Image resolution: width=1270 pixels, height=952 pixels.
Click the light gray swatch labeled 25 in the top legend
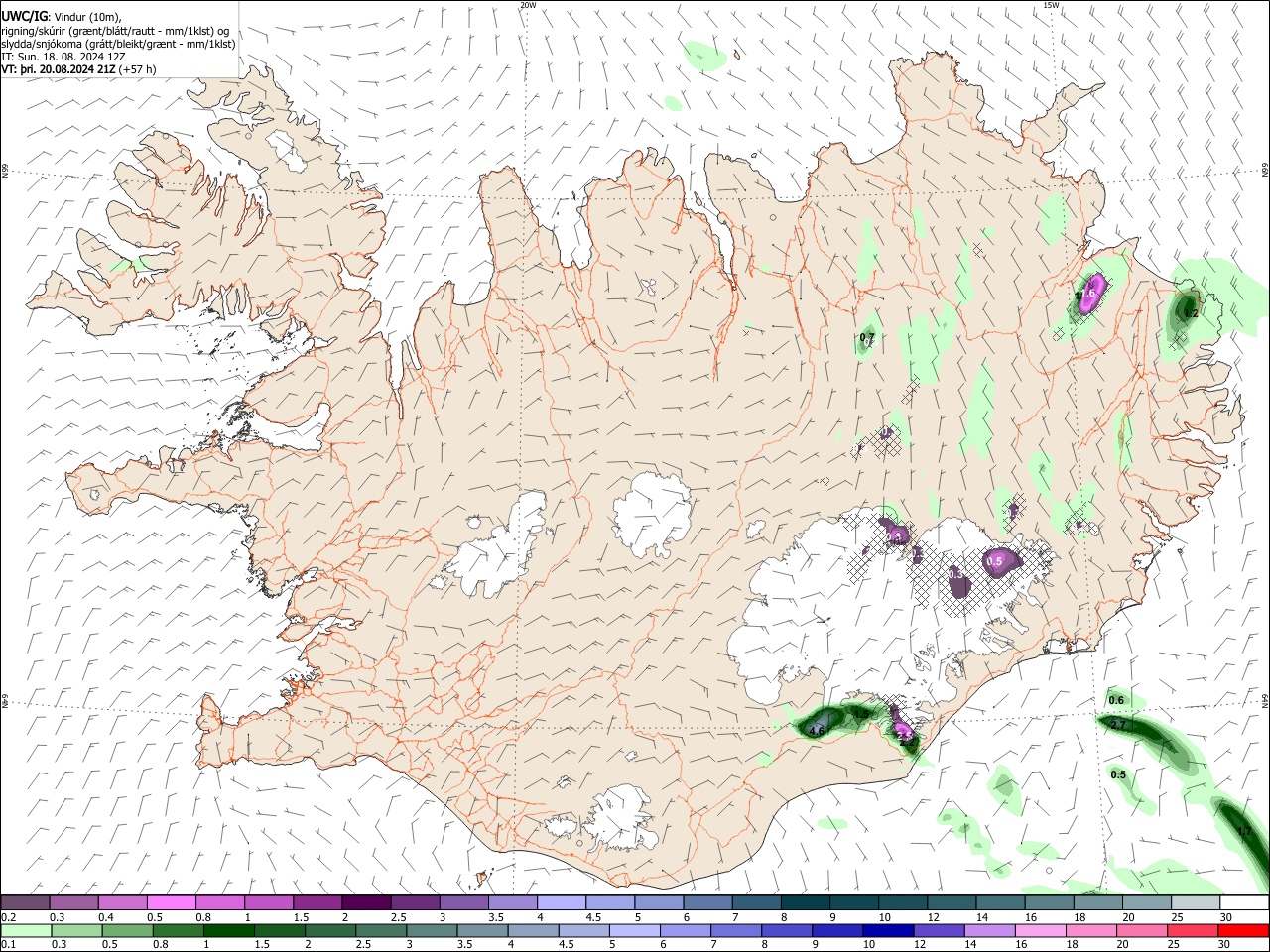point(1195,903)
